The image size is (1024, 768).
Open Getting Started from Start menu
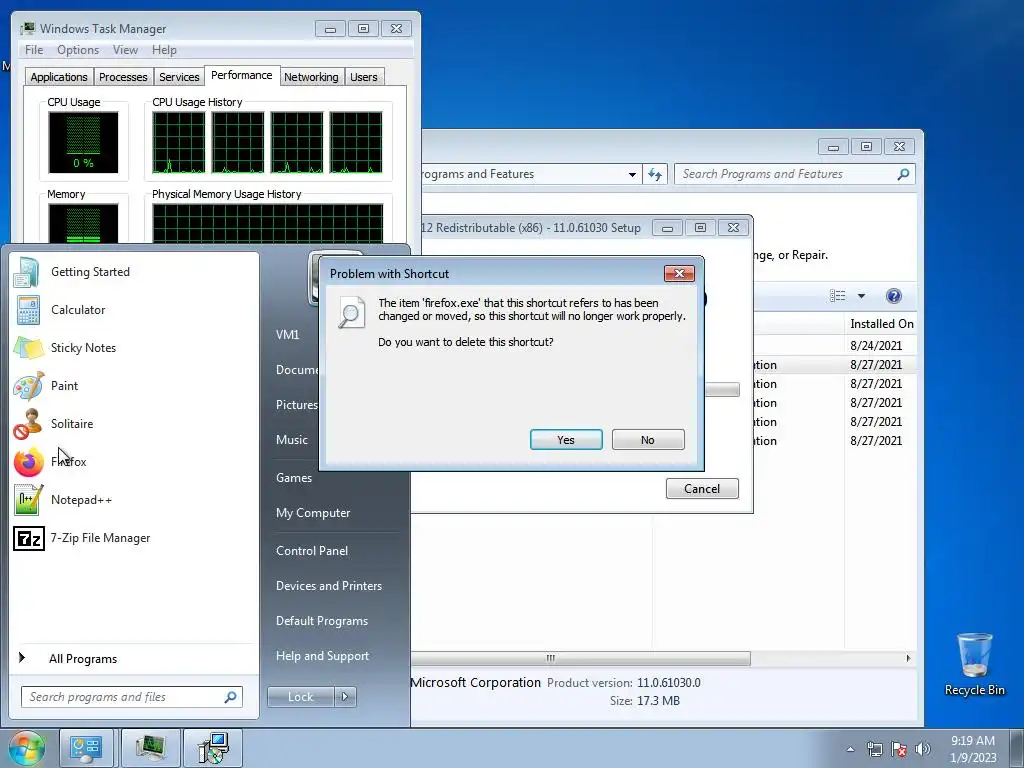click(90, 272)
